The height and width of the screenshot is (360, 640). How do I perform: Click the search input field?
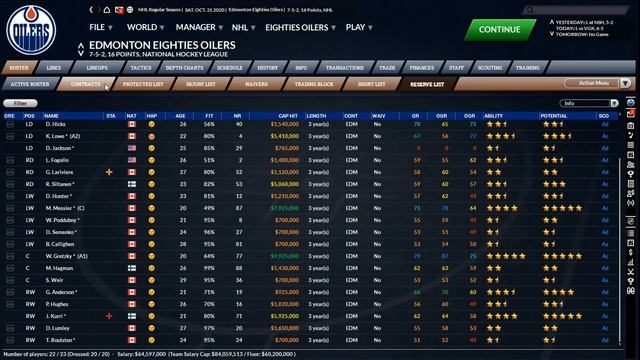[x=576, y=10]
